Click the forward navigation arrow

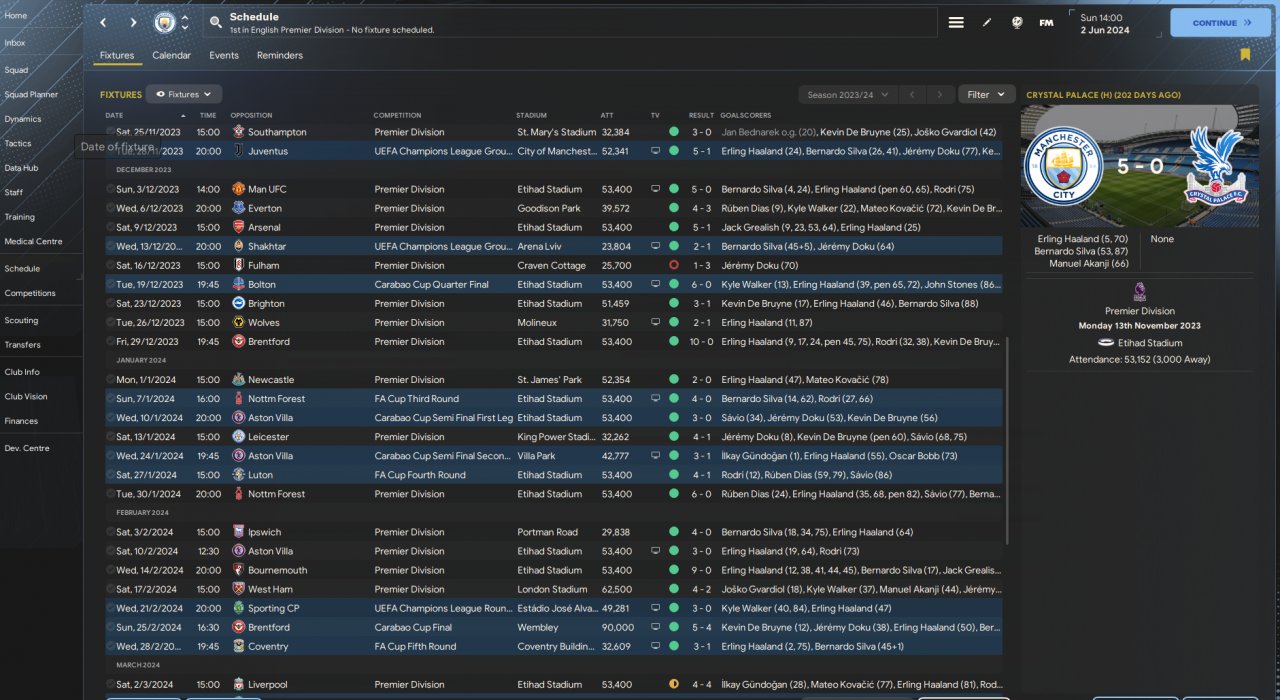(133, 22)
